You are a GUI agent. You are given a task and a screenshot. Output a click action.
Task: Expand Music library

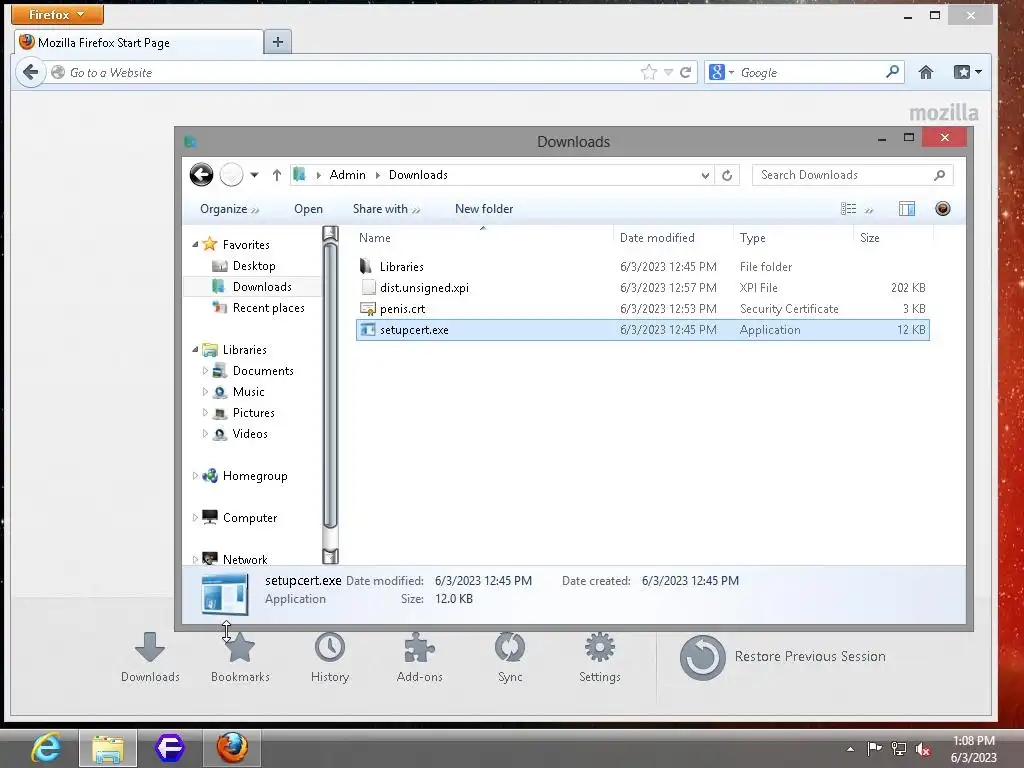tap(205, 392)
